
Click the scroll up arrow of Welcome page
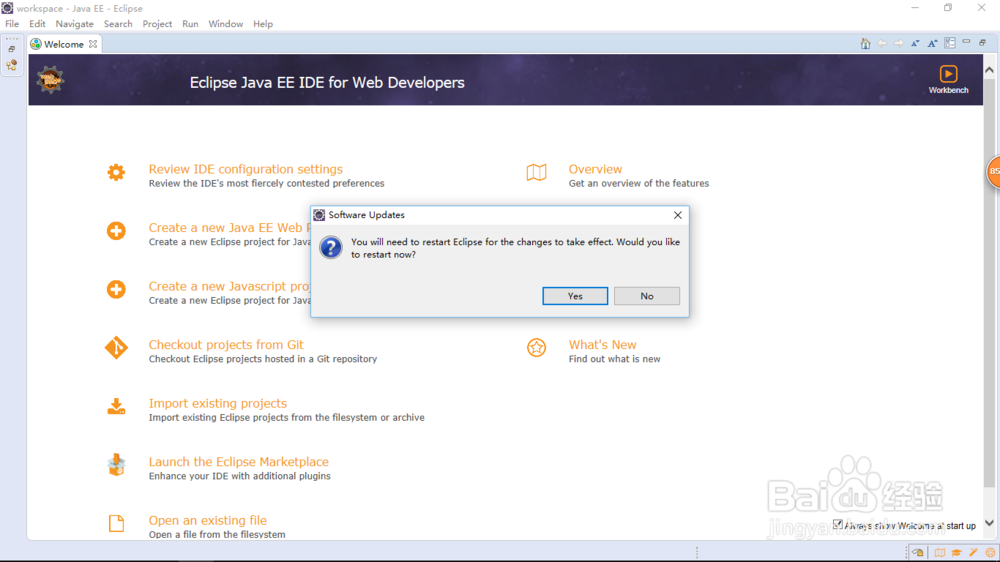pyautogui.click(x=989, y=70)
